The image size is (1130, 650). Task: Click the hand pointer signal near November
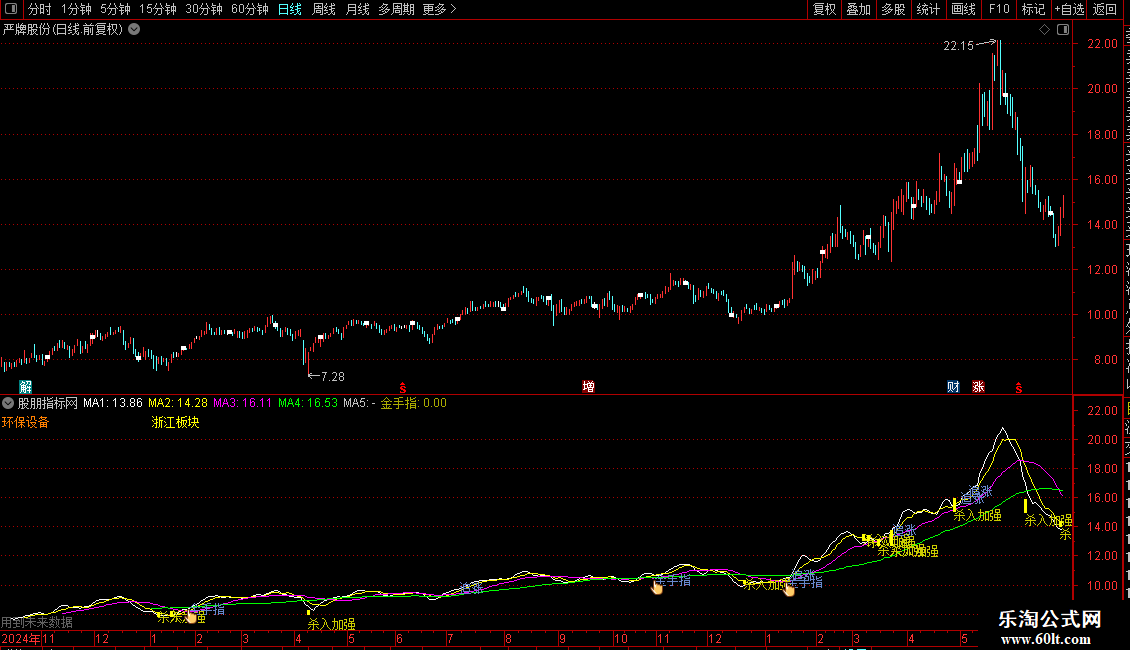657,588
